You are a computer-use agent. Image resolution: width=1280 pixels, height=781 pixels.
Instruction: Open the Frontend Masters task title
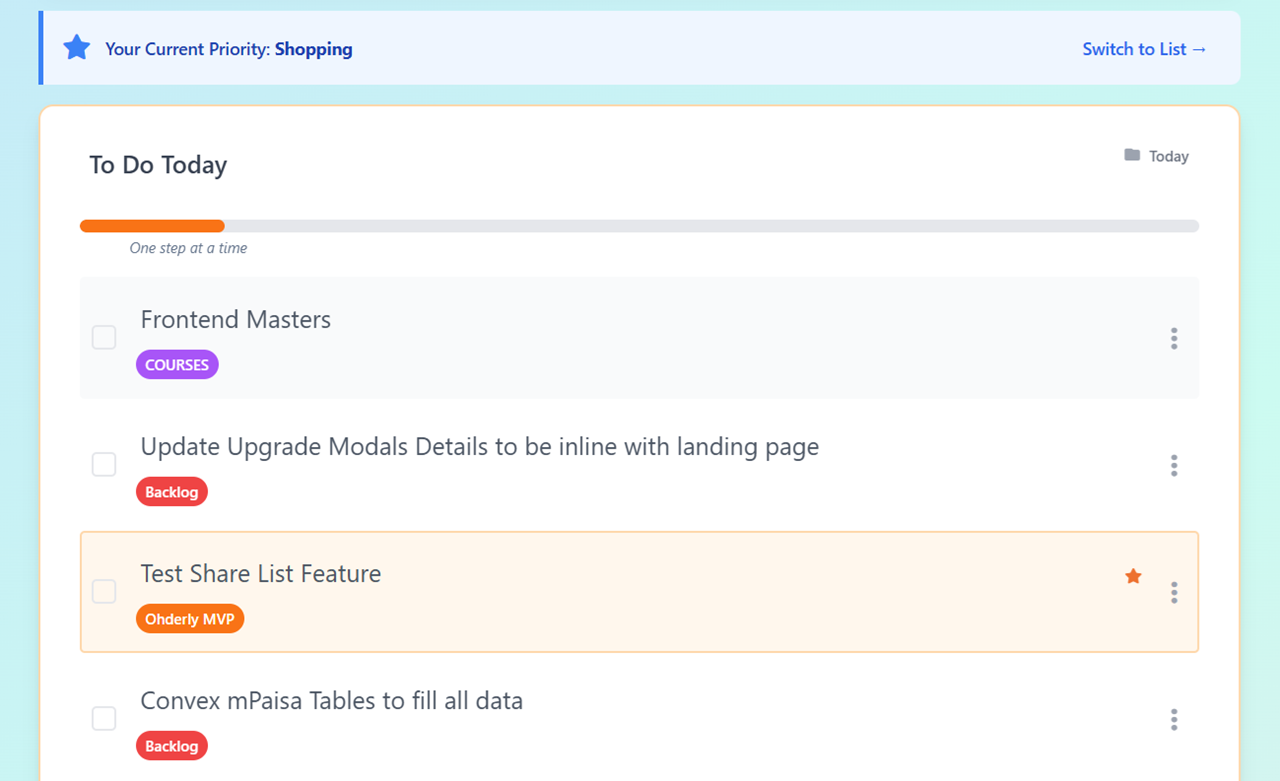[x=236, y=320]
